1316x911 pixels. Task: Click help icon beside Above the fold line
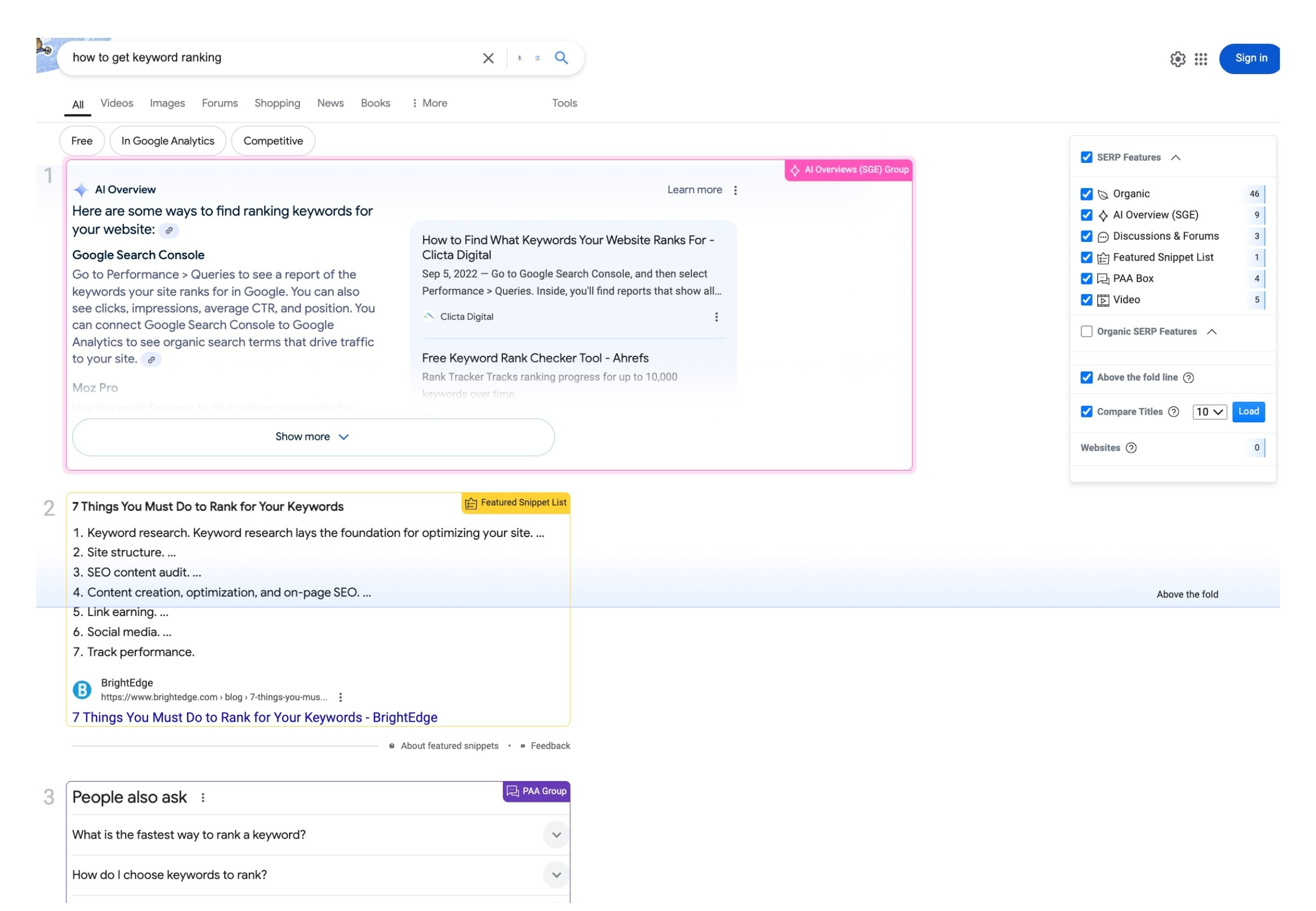click(x=1188, y=378)
